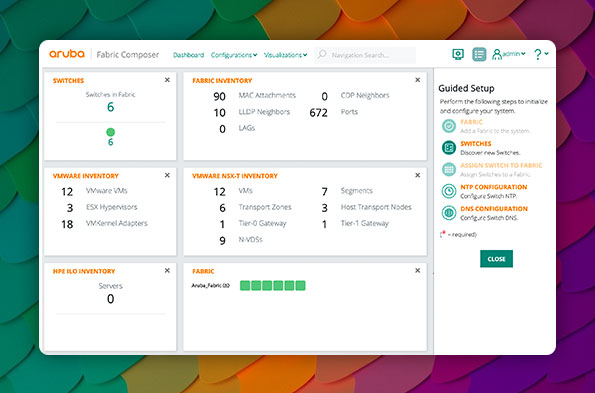Screen dimensions: 595x393
Task: Click the Aruba_Fabric label
Action: (x=211, y=285)
